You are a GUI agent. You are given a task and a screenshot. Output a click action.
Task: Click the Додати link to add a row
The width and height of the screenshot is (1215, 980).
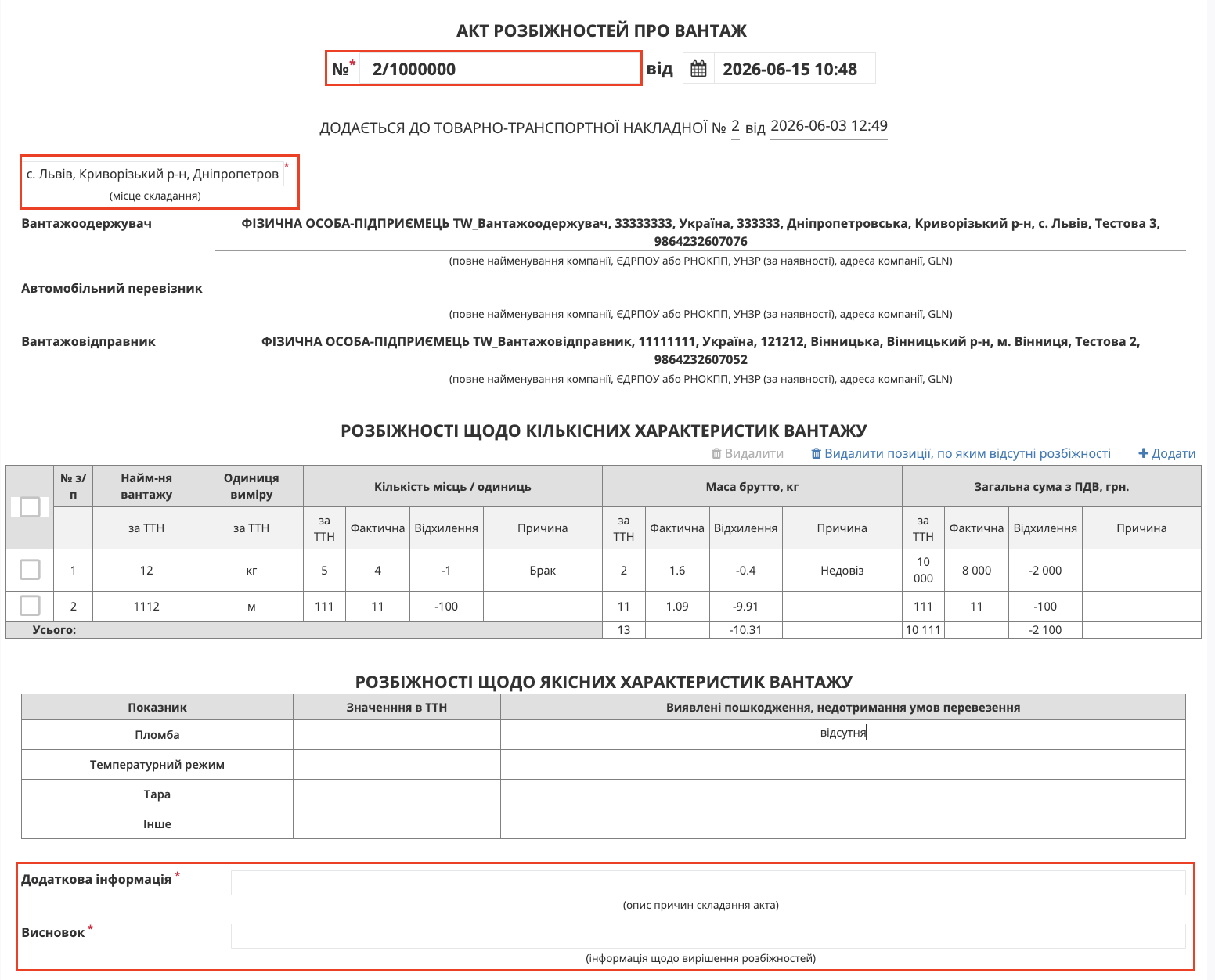[1167, 454]
